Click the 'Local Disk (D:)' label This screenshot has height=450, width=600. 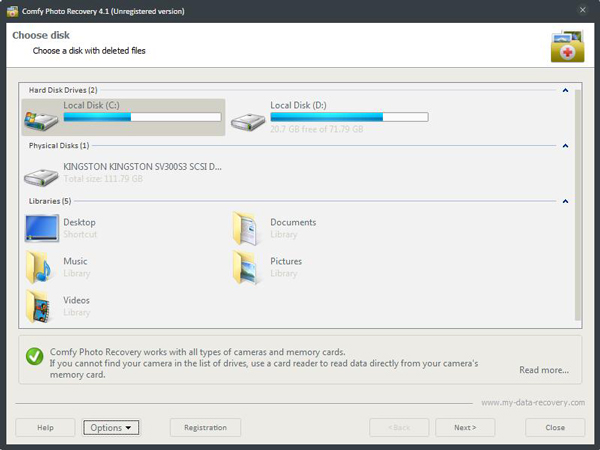(x=298, y=105)
